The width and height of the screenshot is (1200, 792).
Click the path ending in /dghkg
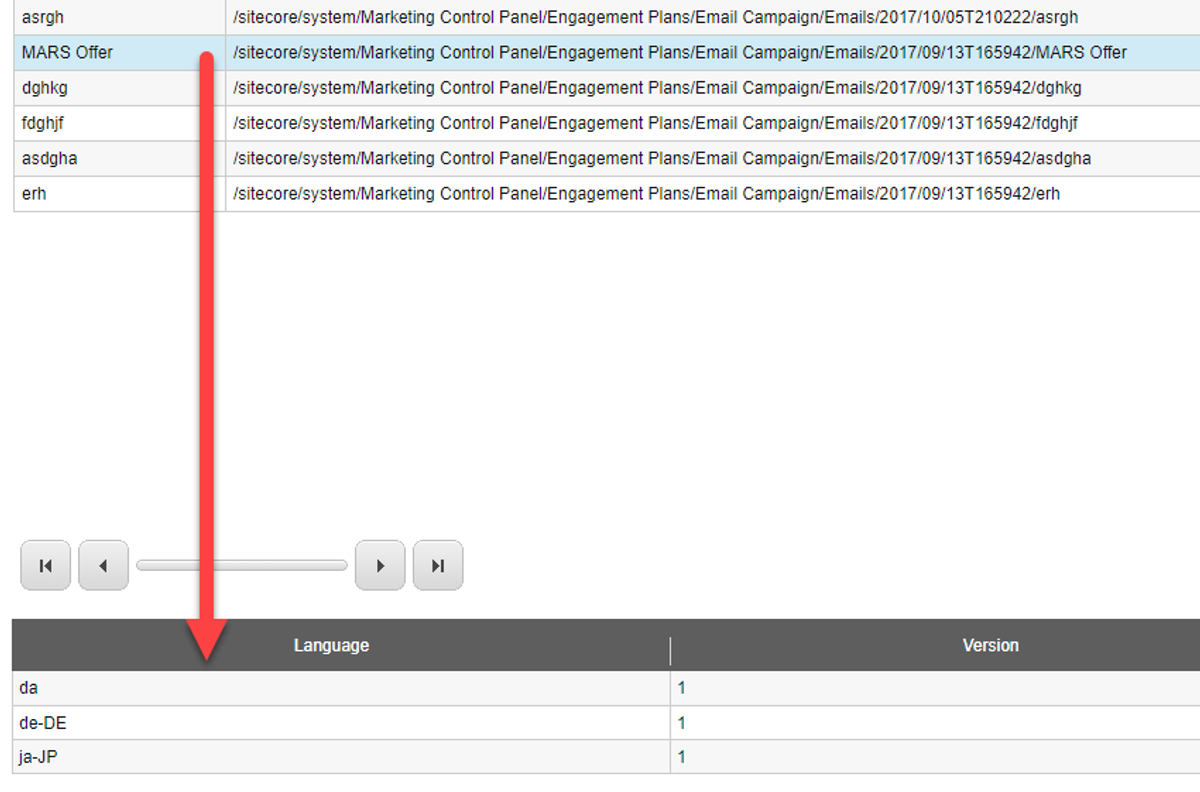click(x=657, y=88)
